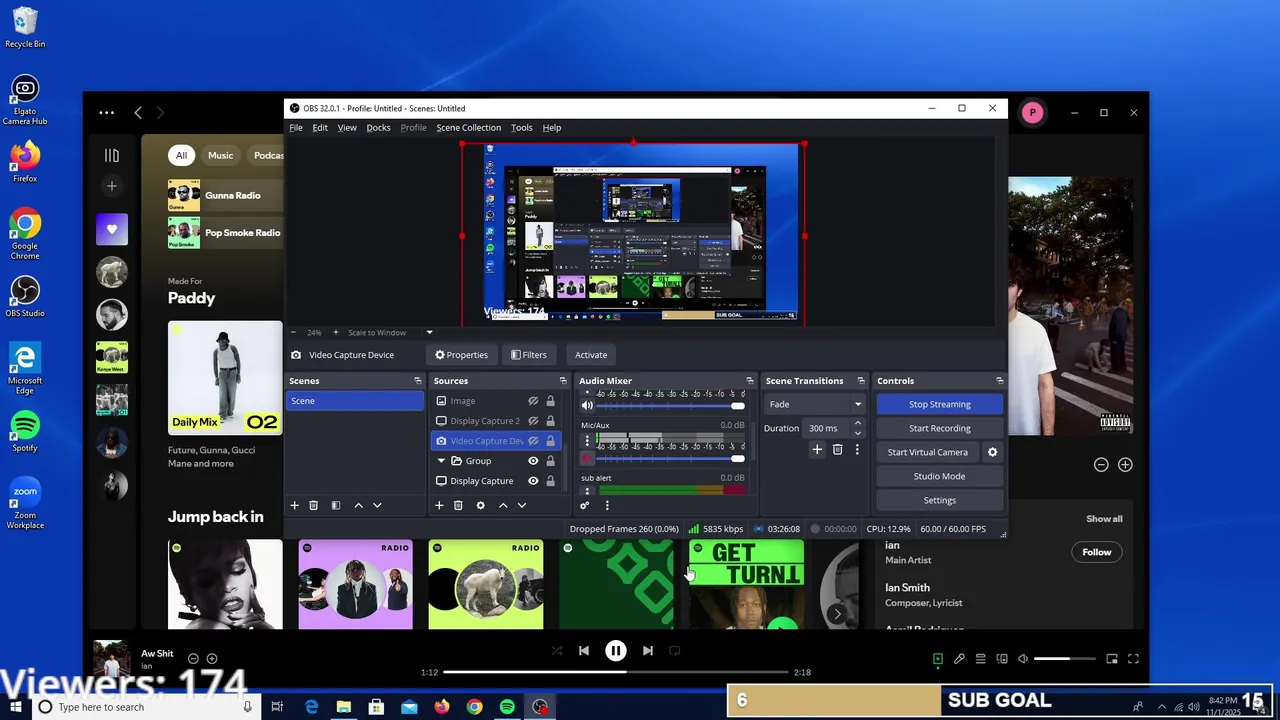Open source Filters button in toolbar

pos(528,355)
